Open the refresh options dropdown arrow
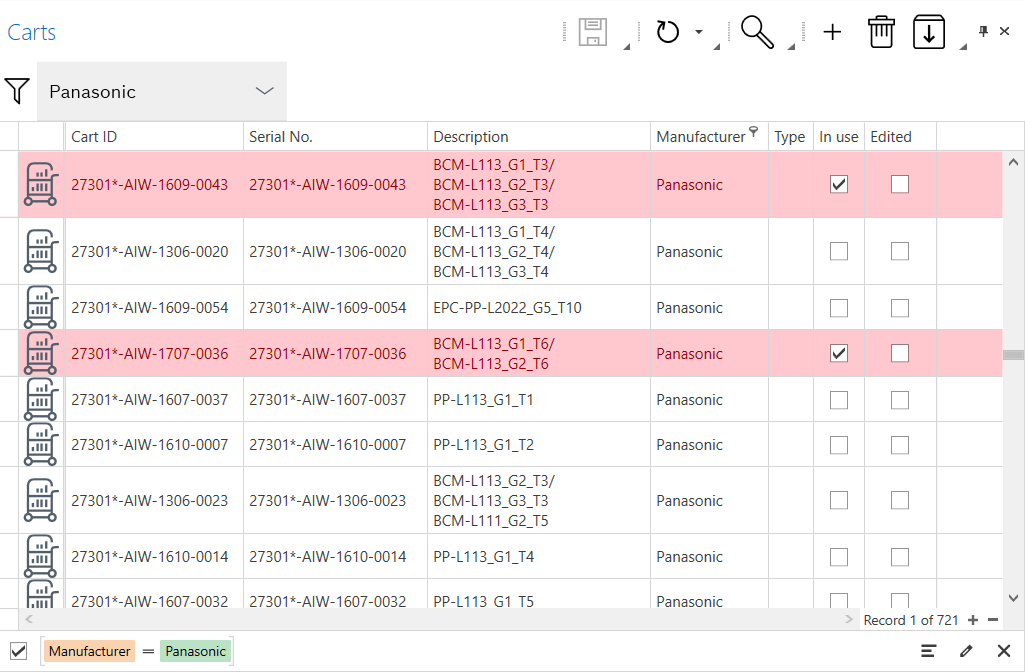The width and height of the screenshot is (1025, 672). [699, 32]
